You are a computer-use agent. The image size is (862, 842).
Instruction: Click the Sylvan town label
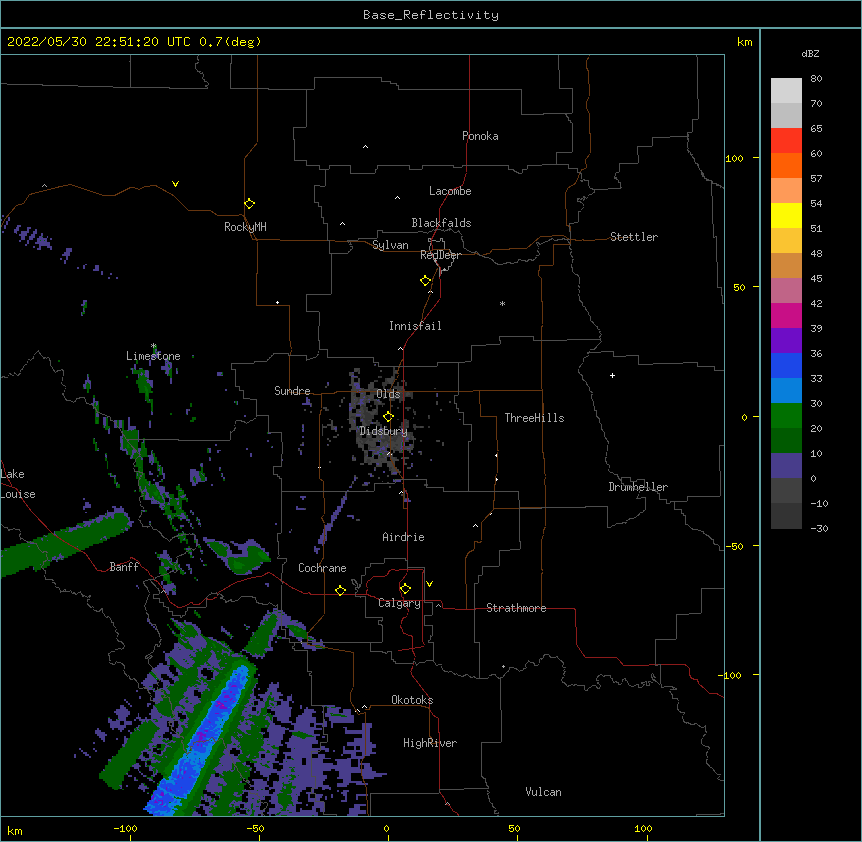[x=390, y=245]
